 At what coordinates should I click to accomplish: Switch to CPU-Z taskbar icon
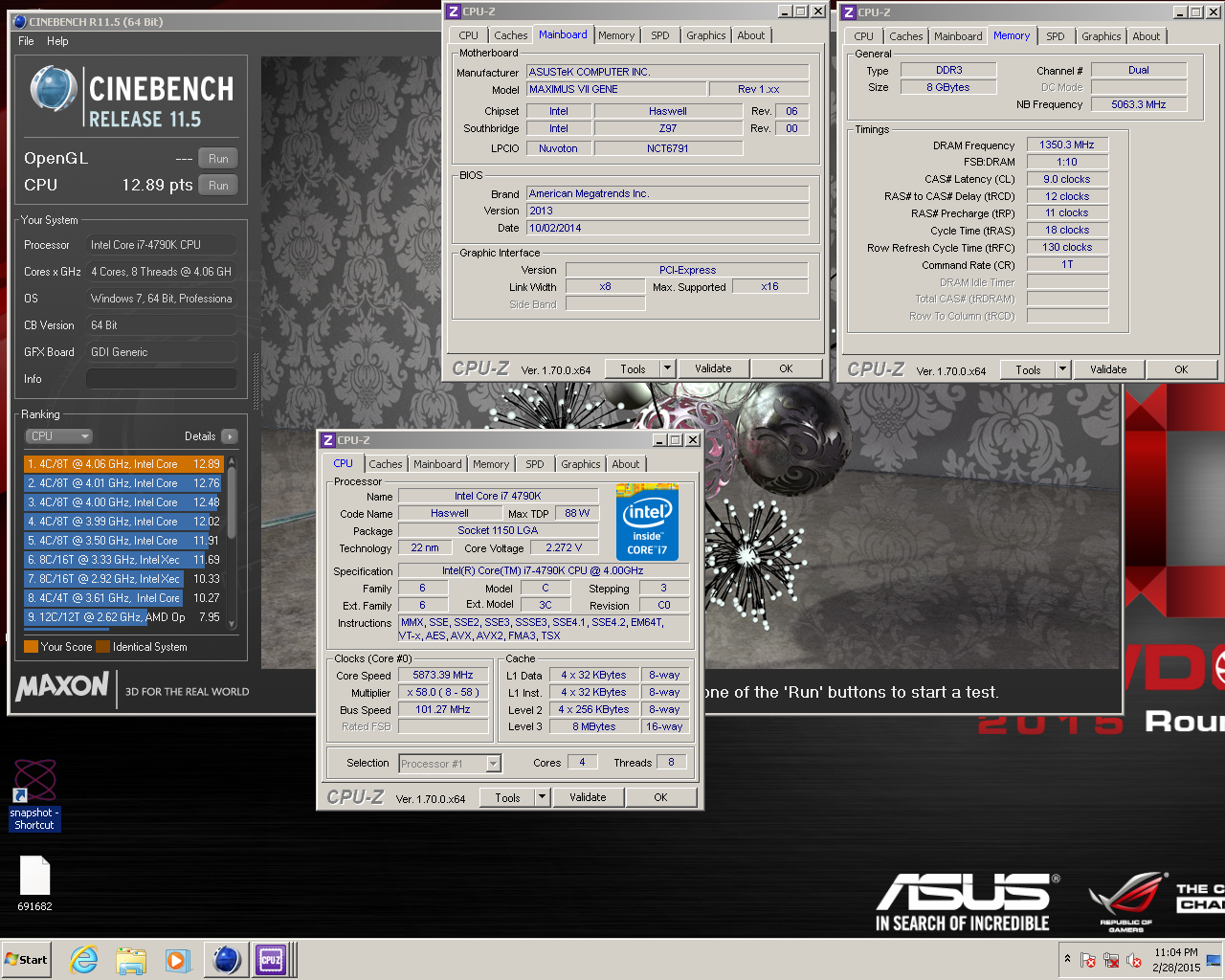tap(271, 960)
